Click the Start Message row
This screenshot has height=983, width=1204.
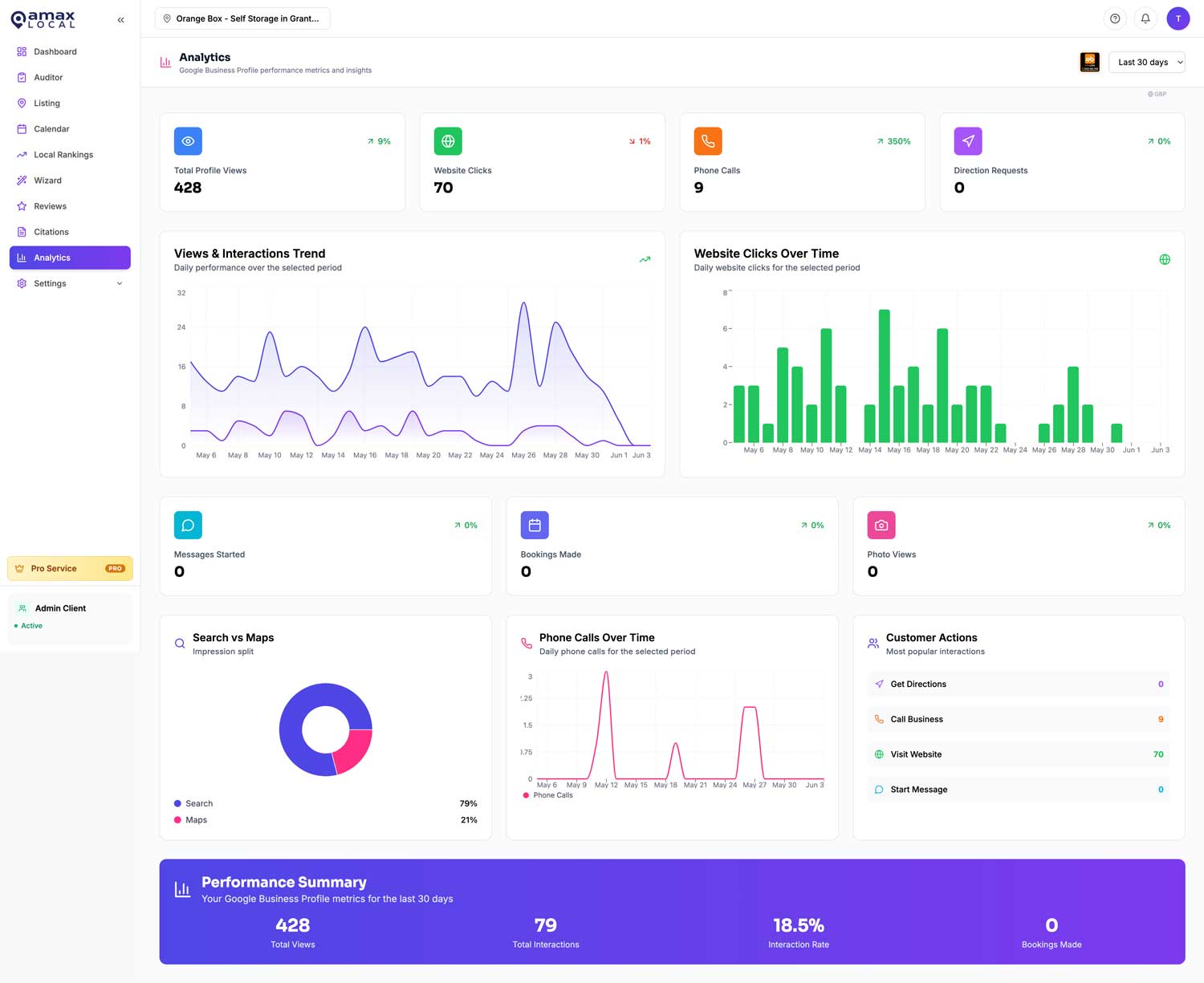[x=1019, y=790]
